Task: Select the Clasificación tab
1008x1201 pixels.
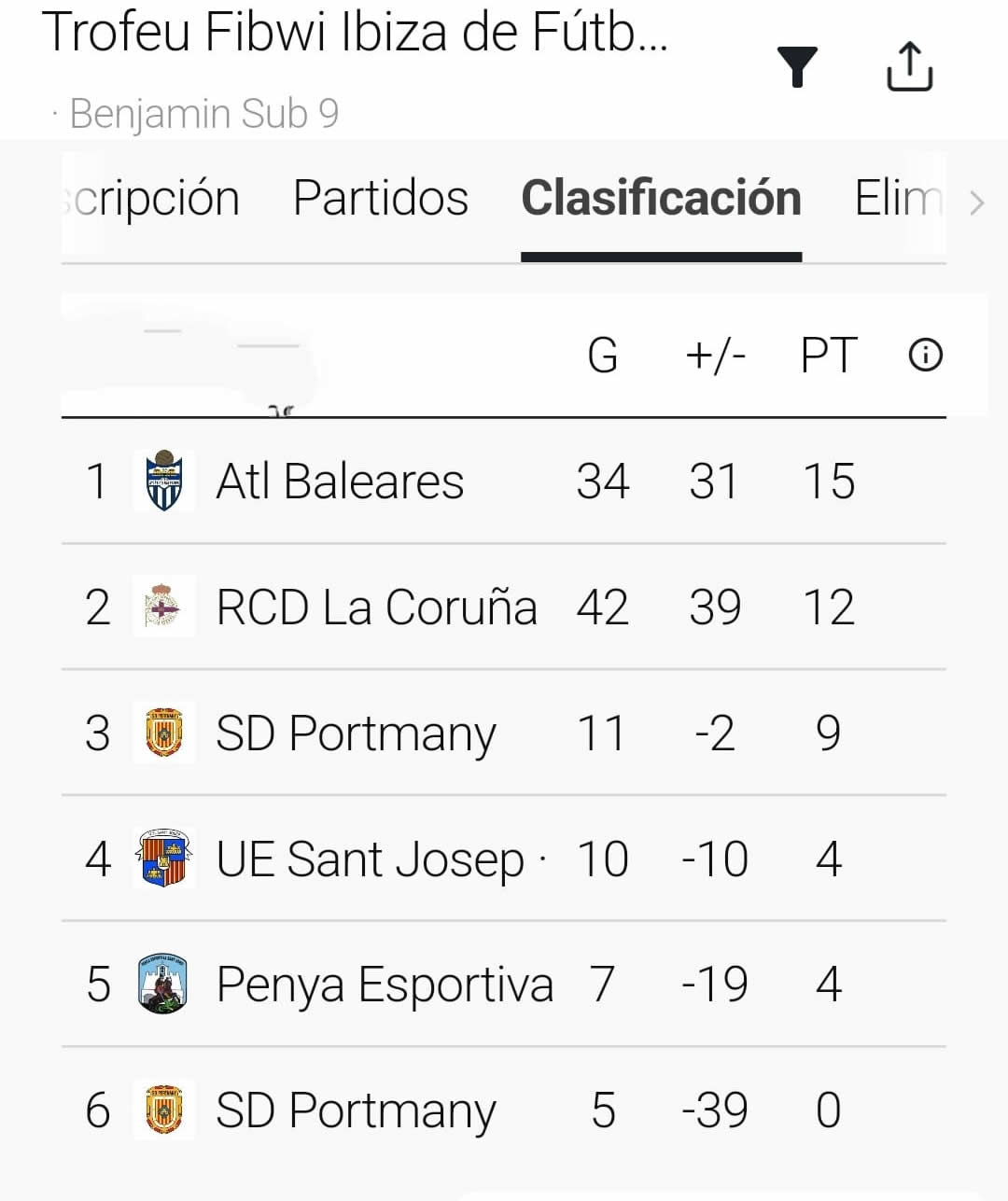Action: [661, 199]
